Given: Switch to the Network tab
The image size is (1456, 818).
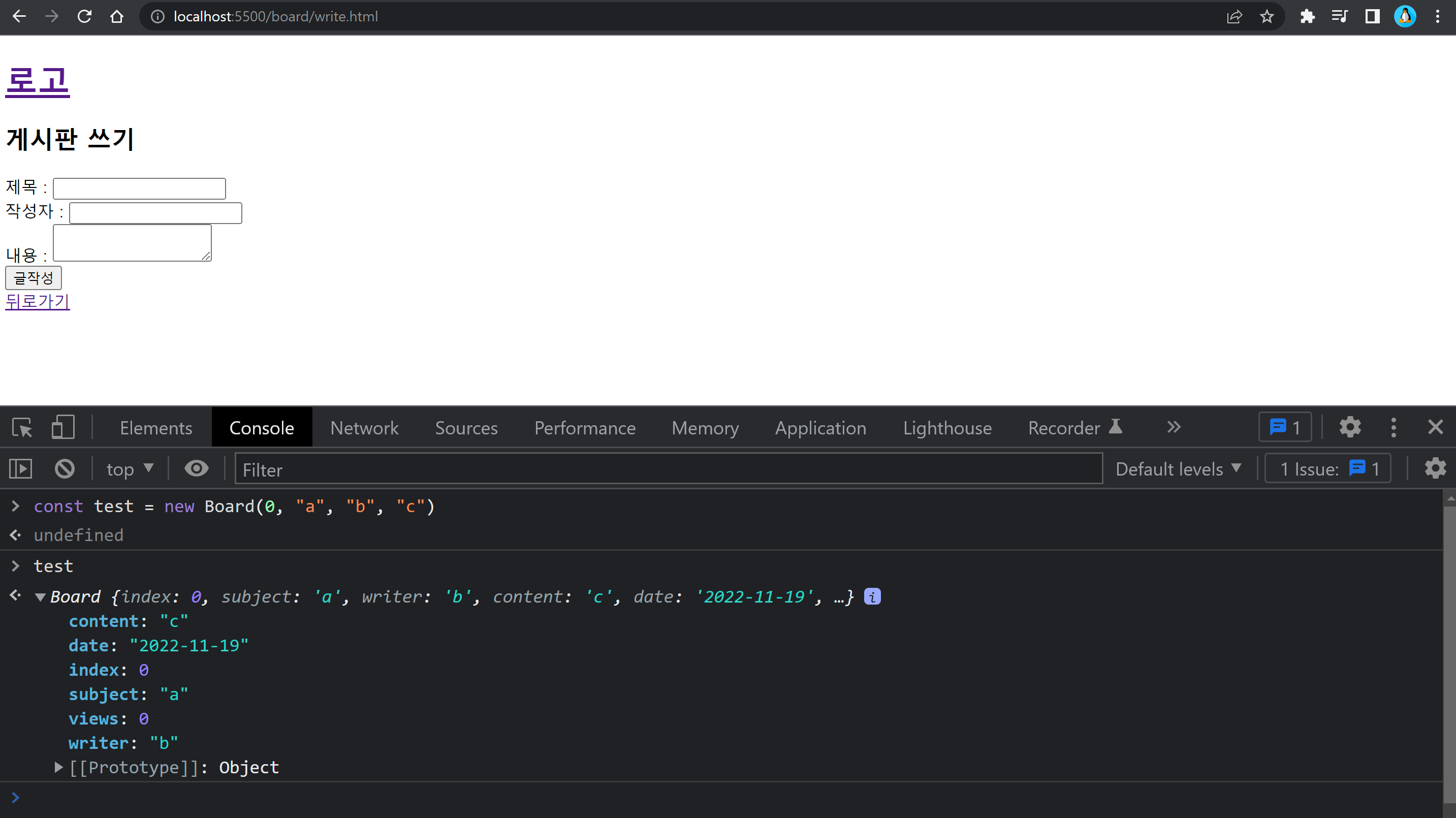Looking at the screenshot, I should pos(364,428).
